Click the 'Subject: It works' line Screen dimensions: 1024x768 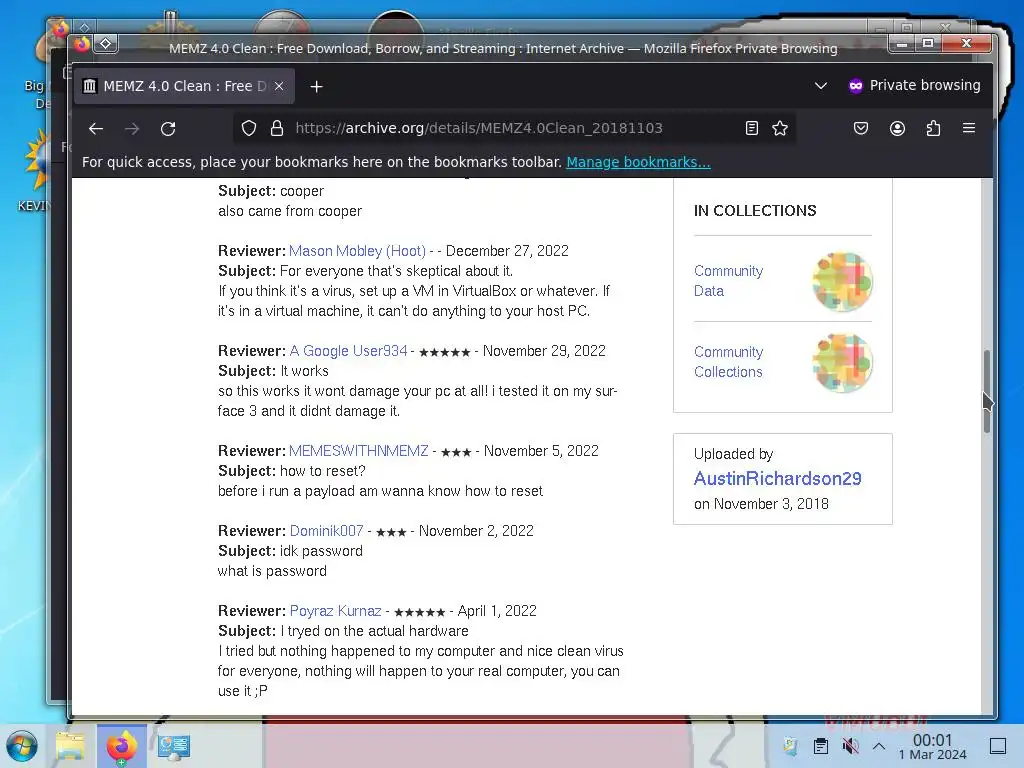(x=273, y=371)
